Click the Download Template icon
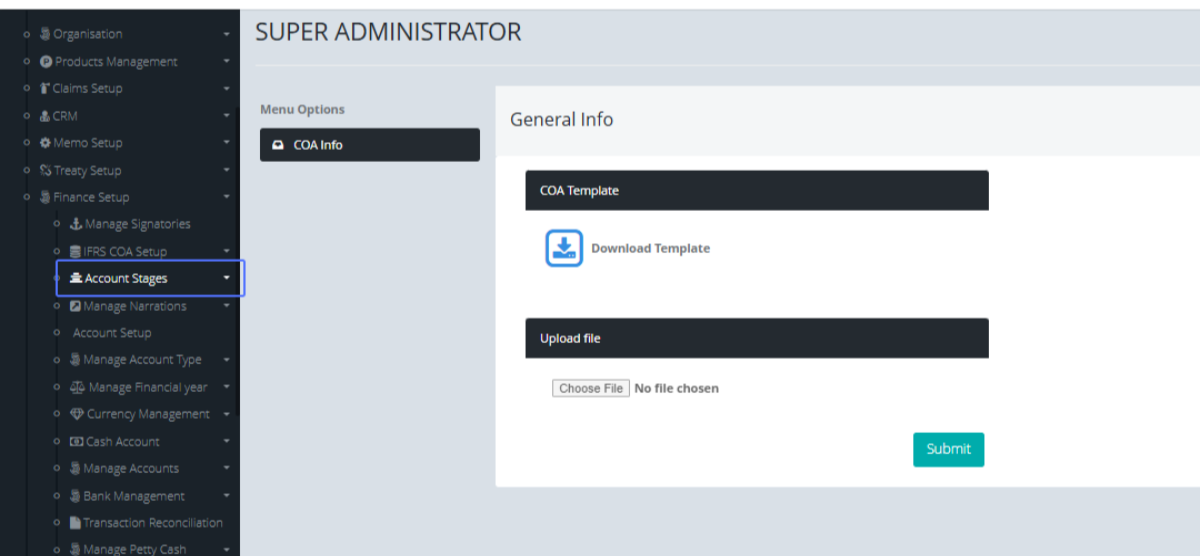The image size is (1200, 556). pos(564,248)
